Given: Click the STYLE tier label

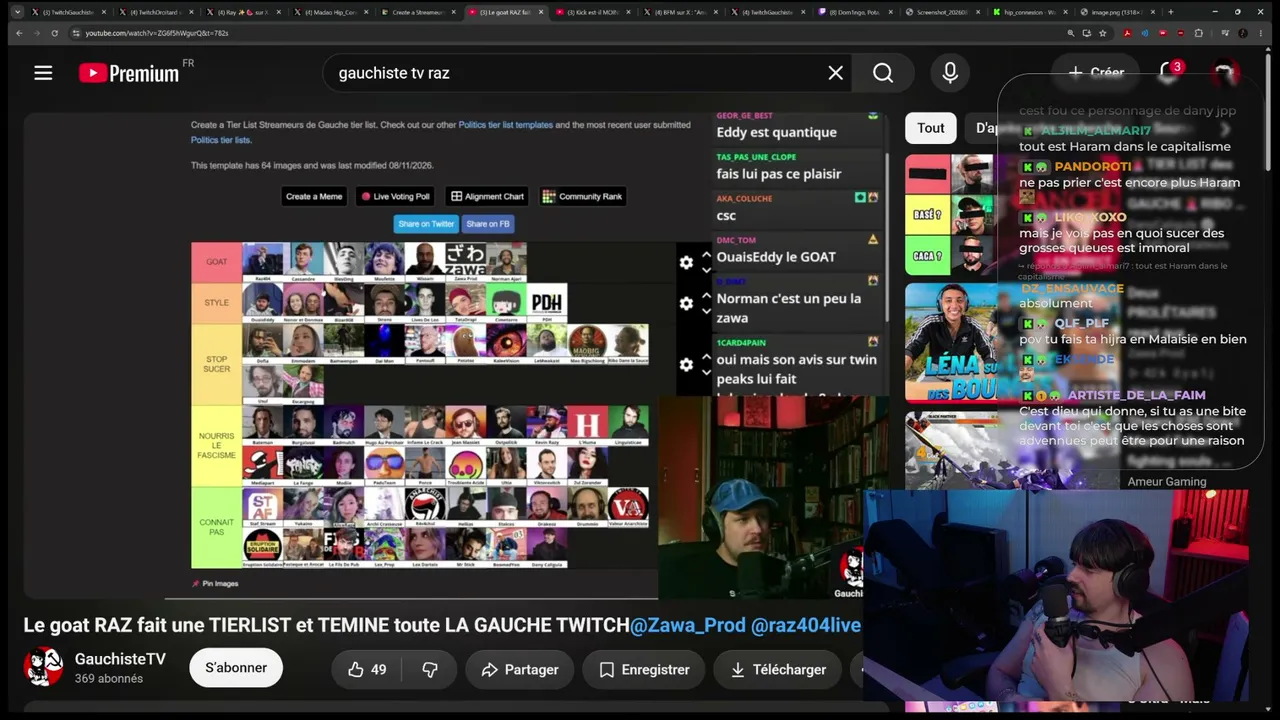Looking at the screenshot, I should click(217, 303).
